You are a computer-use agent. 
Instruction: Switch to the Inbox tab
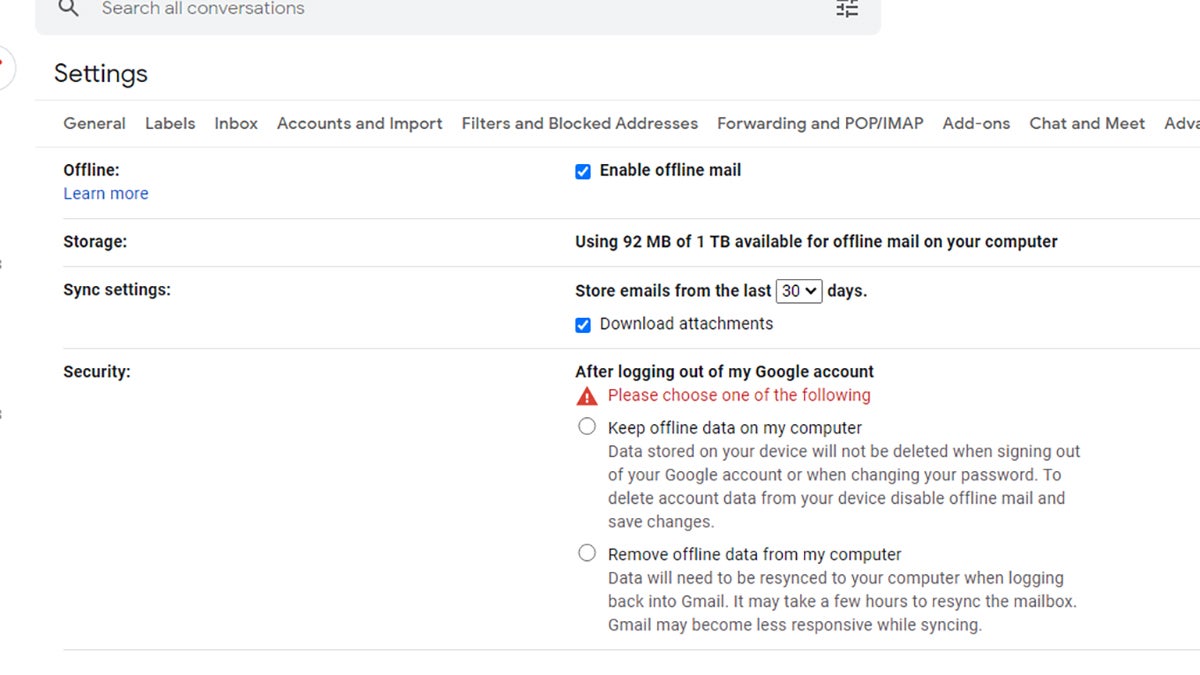(236, 123)
